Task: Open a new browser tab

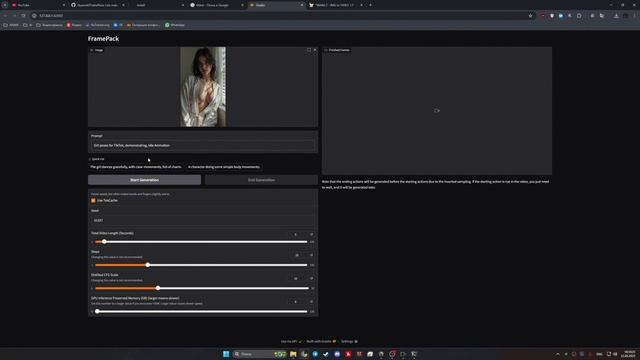Action: click(x=370, y=5)
